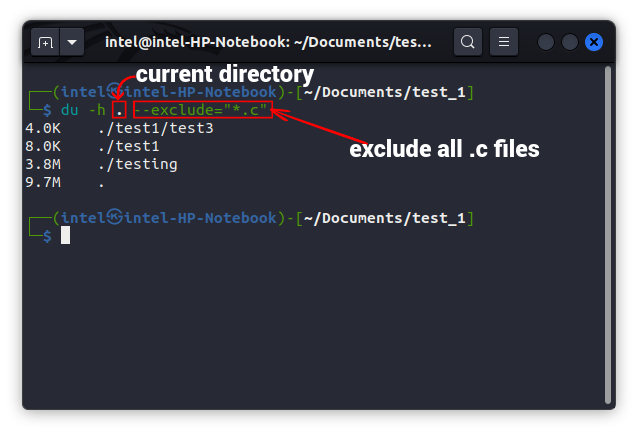Select the ./testing output line
The width and height of the screenshot is (638, 434).
pos(137,164)
